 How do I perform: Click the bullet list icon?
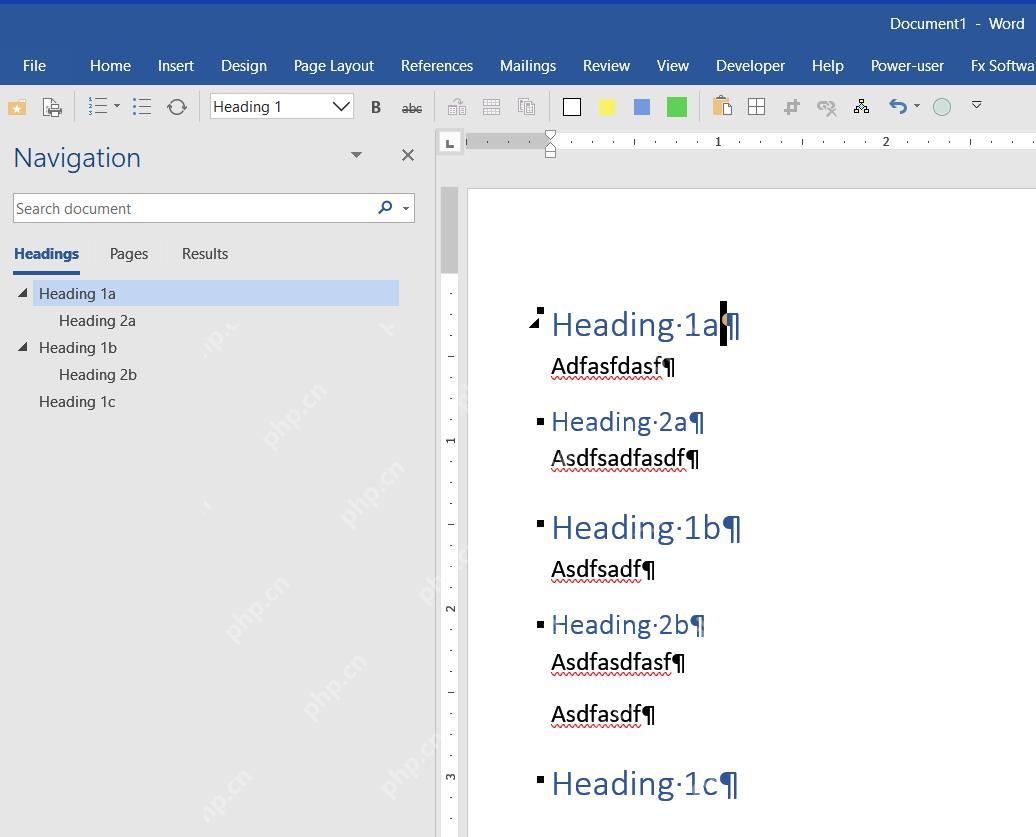pos(141,106)
